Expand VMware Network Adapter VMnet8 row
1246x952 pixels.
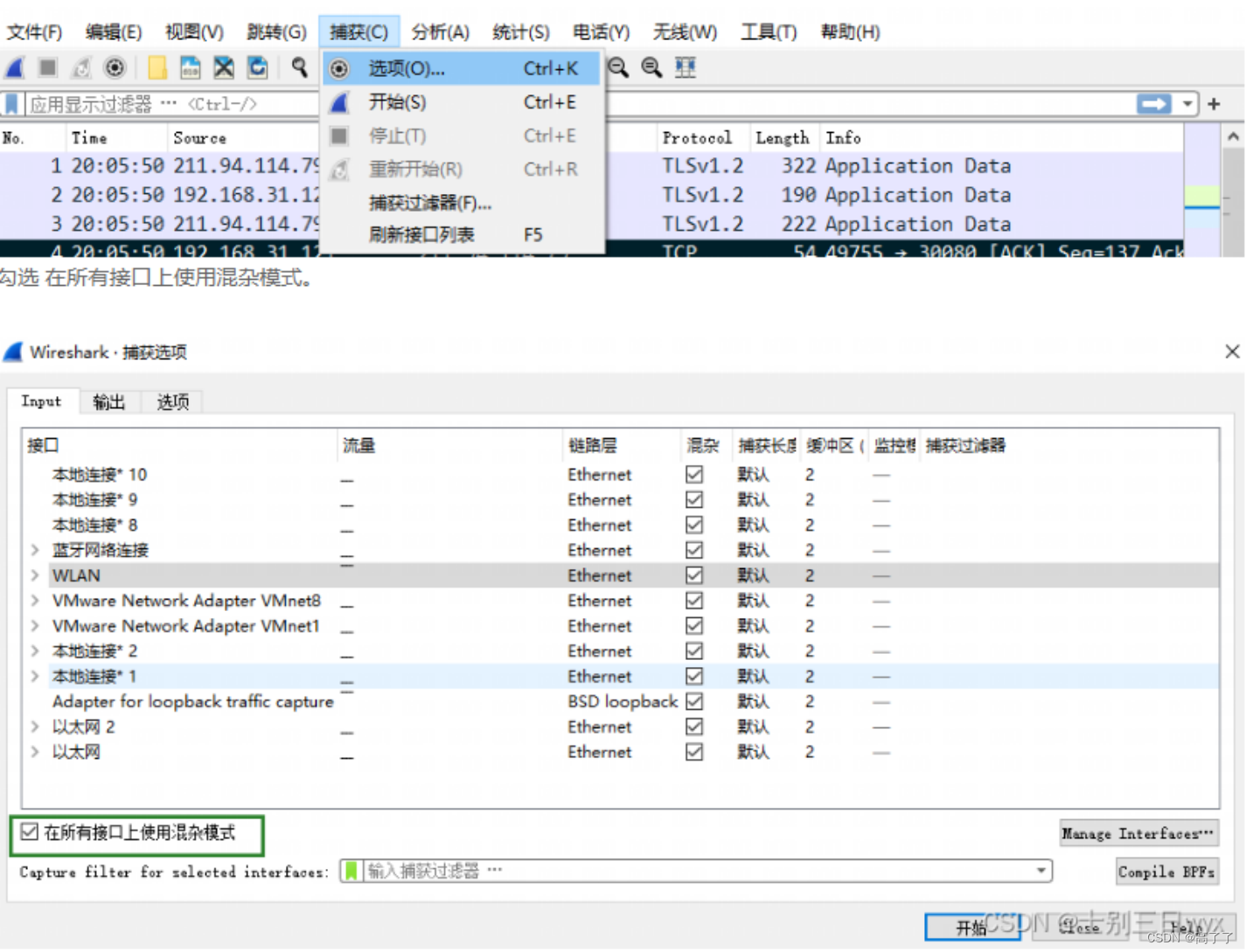[x=35, y=601]
